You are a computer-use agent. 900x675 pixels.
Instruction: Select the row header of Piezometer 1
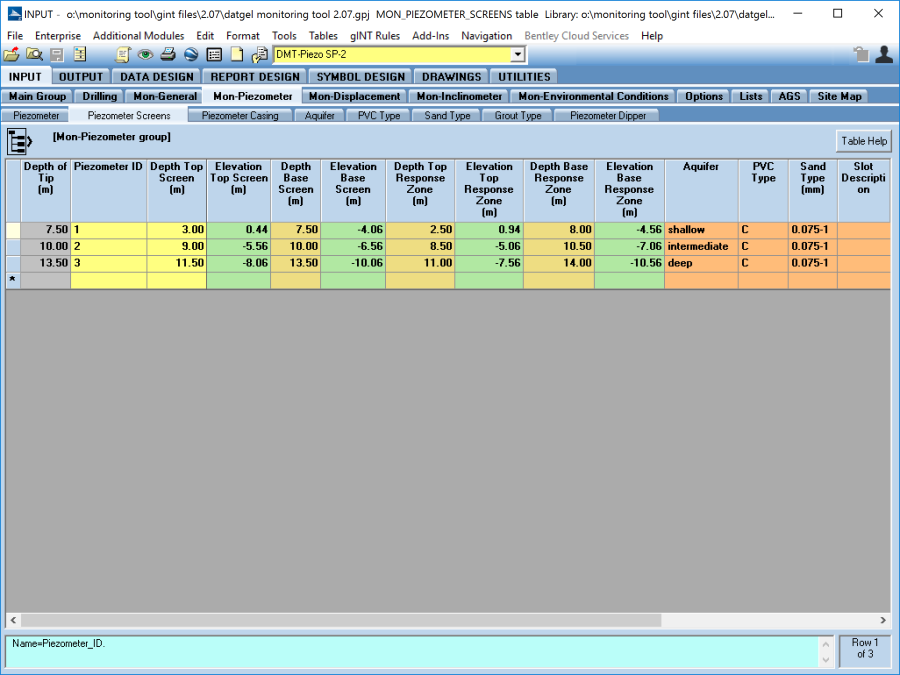13,229
